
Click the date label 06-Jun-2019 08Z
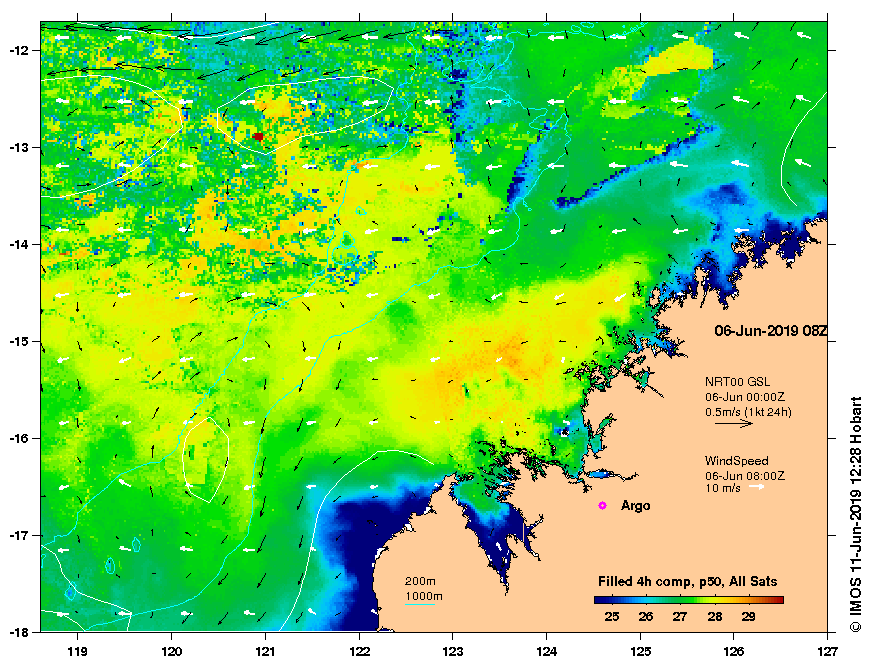pyautogui.click(x=770, y=331)
